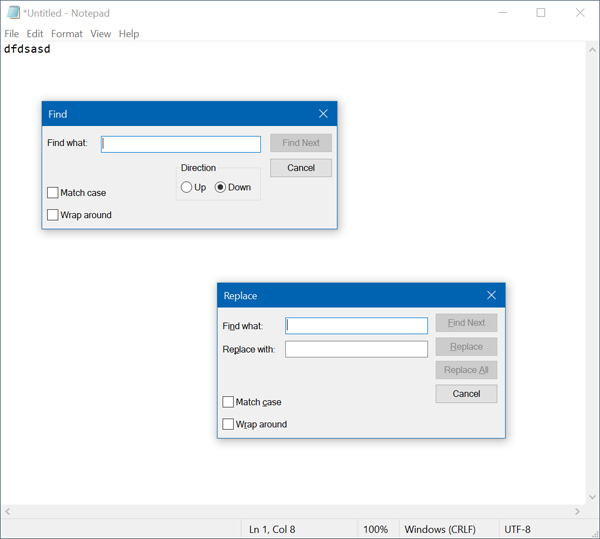Open the File menu
Screen dimensions: 600x539
pos(12,34)
